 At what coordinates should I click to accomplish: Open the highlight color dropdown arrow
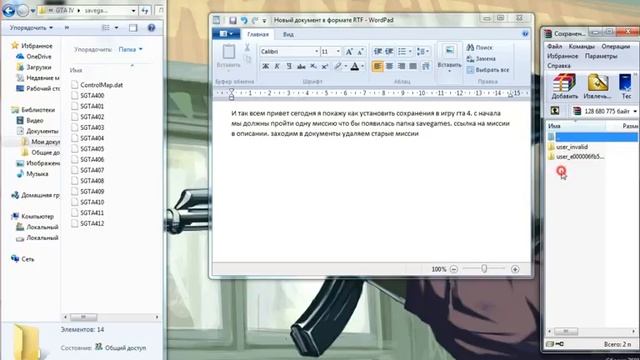point(345,66)
